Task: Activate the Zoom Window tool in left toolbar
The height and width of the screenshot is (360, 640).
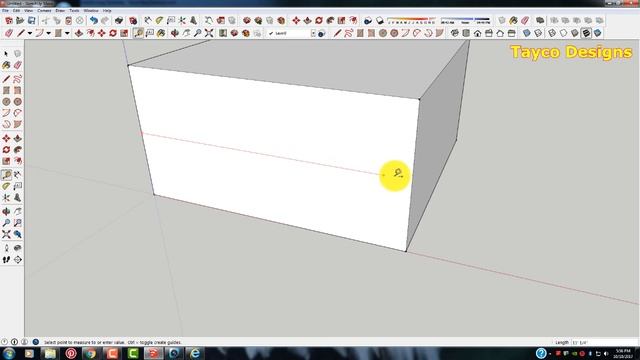Action: click(17, 223)
